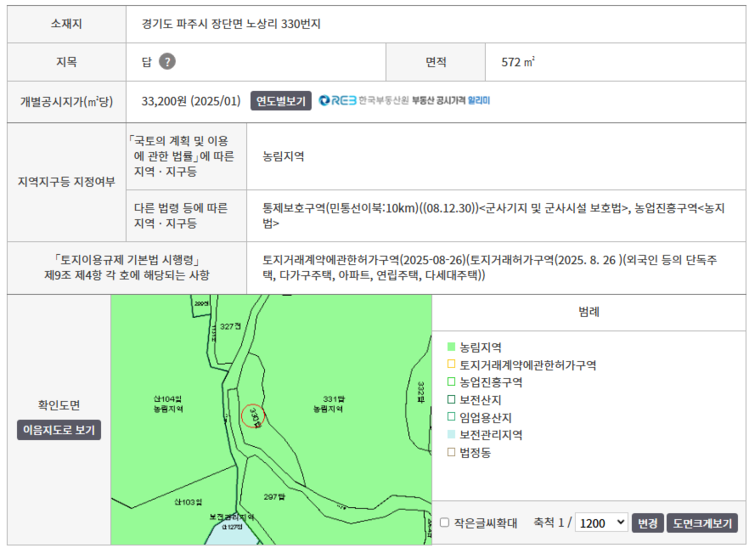
Task: Select the 법정동 legend swatch
Action: coord(451,452)
